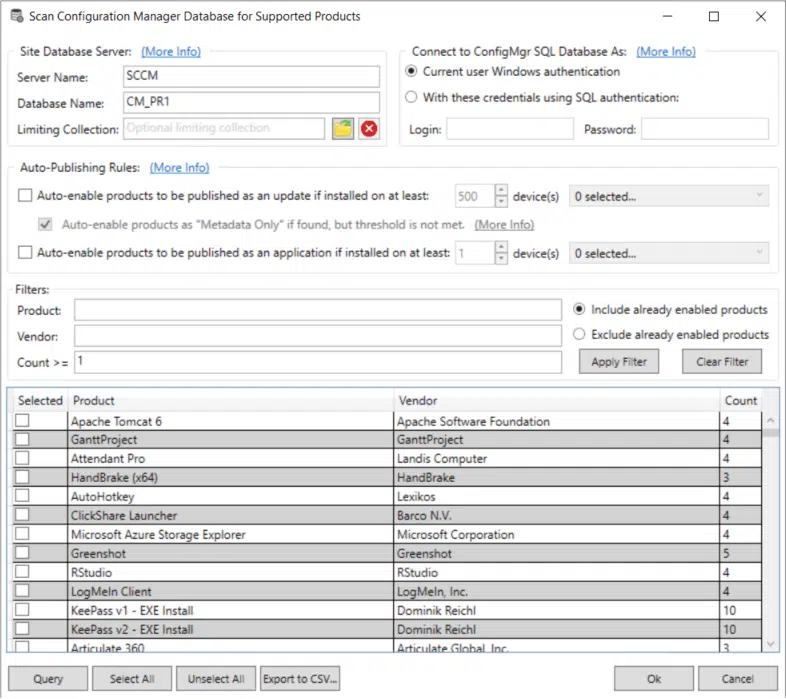Screen dimensions: 786x699
Task: Open Metadata Only More Info link
Action: click(504, 225)
